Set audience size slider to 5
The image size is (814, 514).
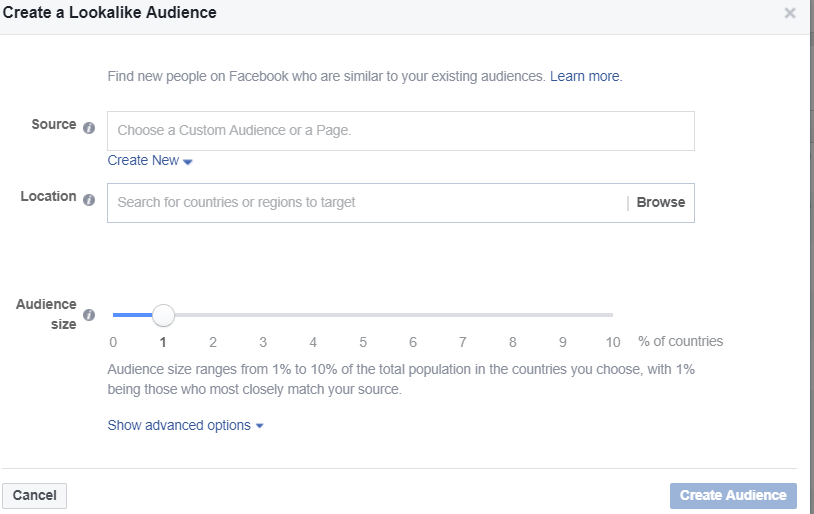363,315
